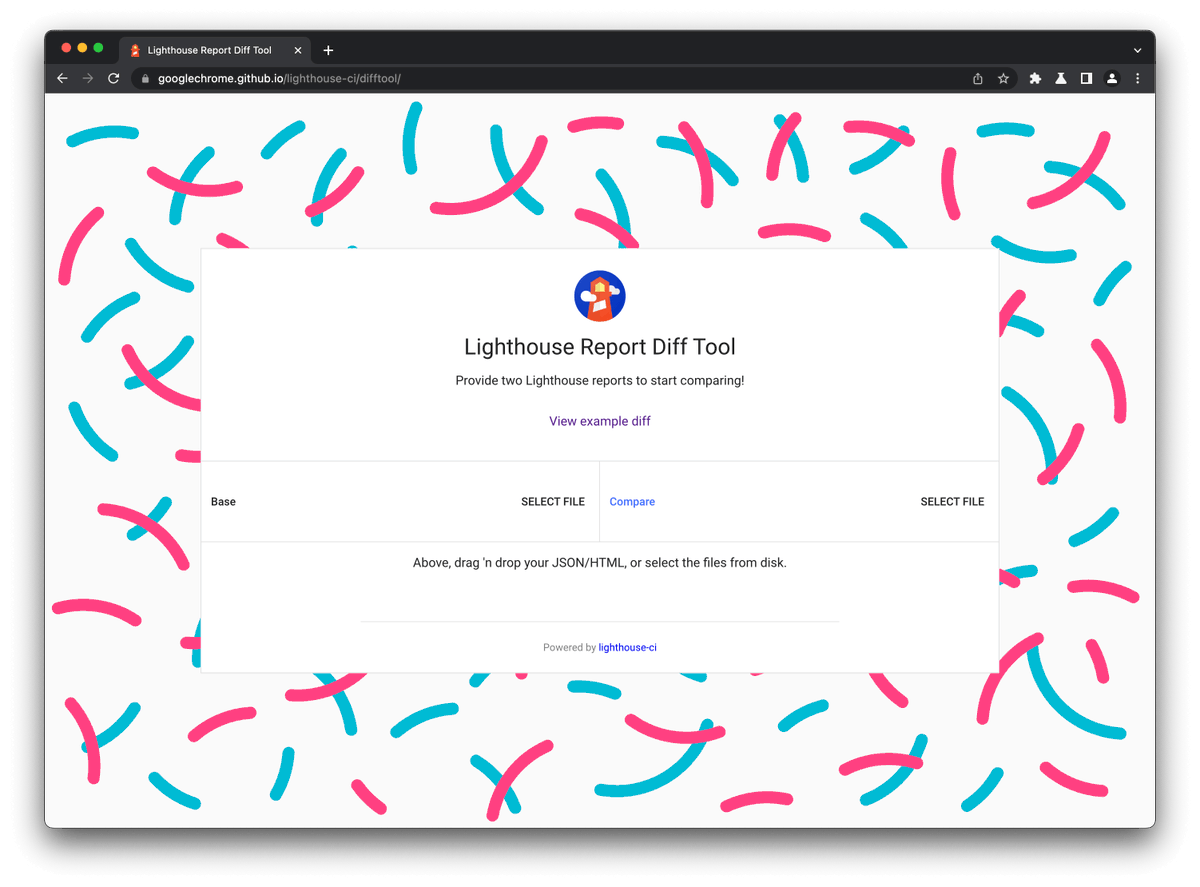Click the drag 'n drop instruction text

tap(600, 563)
